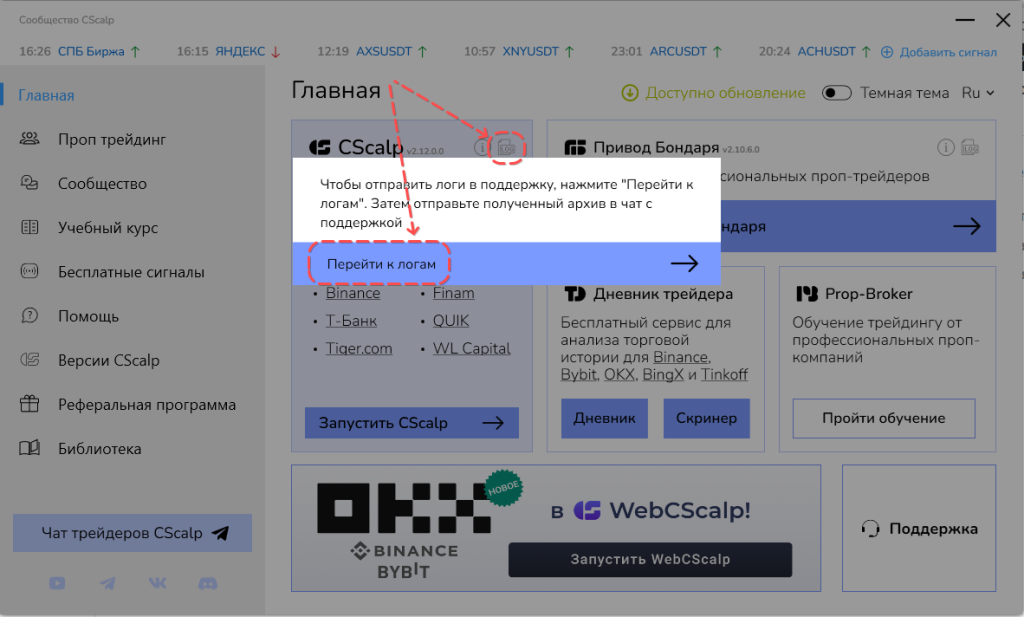Click the Библиотека open book icon
Viewport: 1024px width, 617px height.
click(x=29, y=448)
